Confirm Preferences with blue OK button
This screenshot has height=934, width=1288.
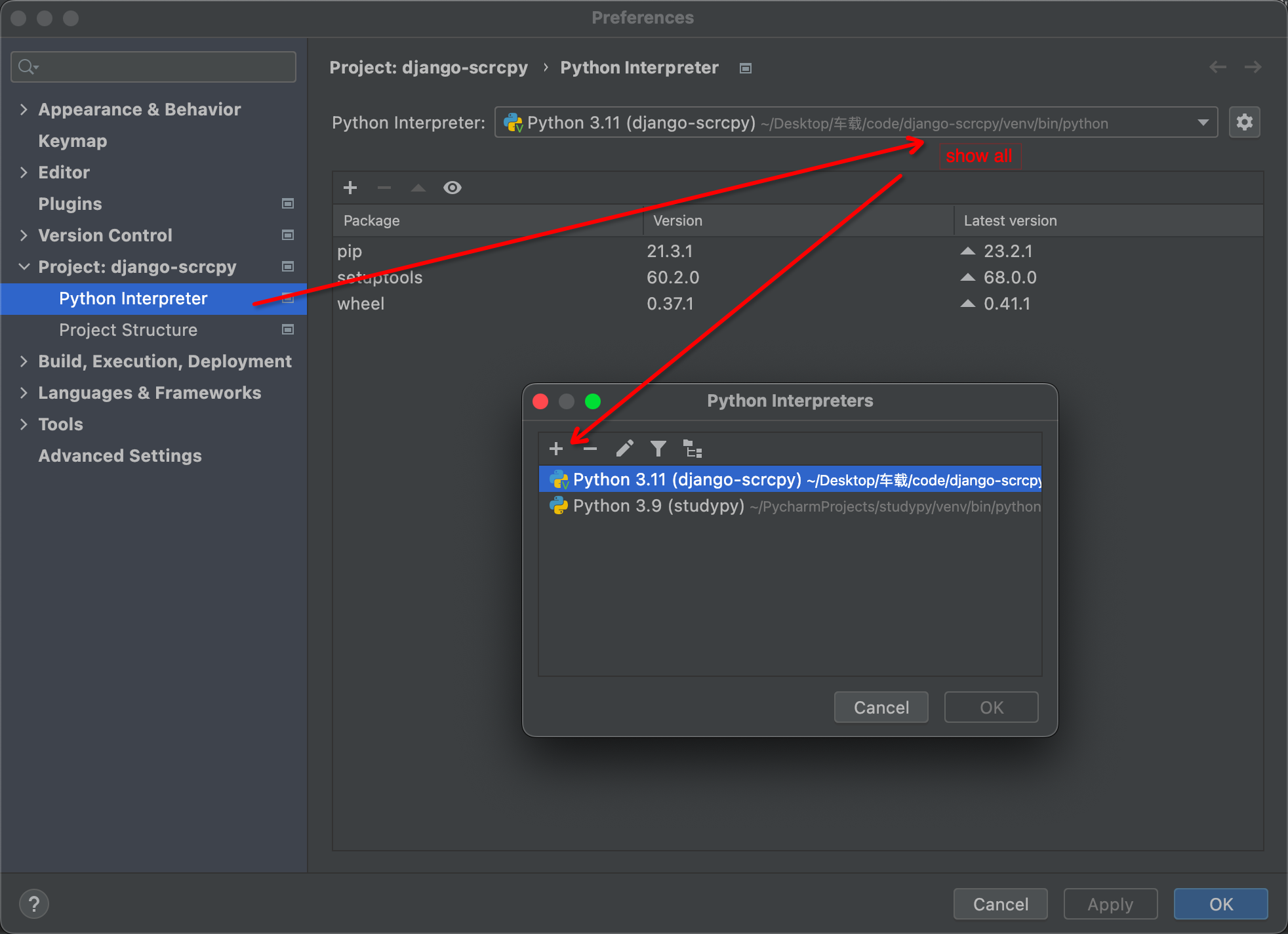coord(1220,904)
